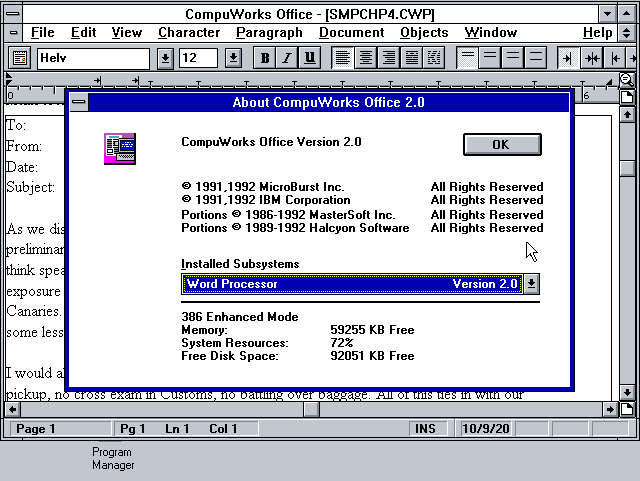This screenshot has width=640, height=481.
Task: Open the Help menu
Action: coord(598,33)
